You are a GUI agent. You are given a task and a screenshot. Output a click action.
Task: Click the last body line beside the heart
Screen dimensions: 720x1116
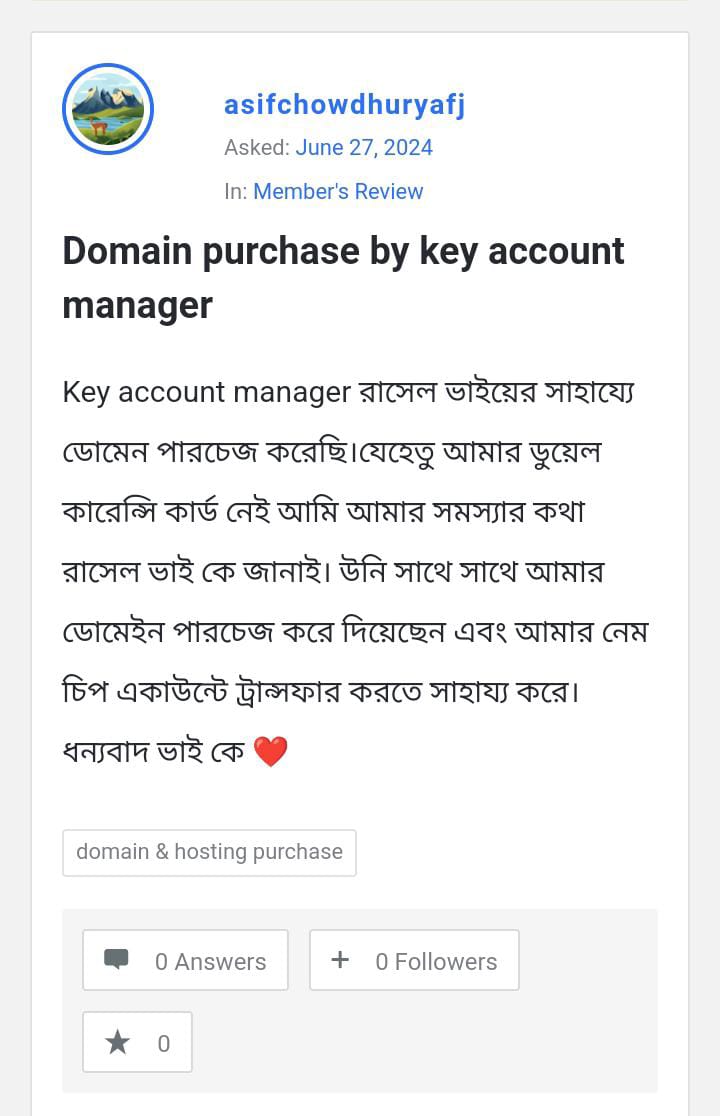(x=153, y=752)
